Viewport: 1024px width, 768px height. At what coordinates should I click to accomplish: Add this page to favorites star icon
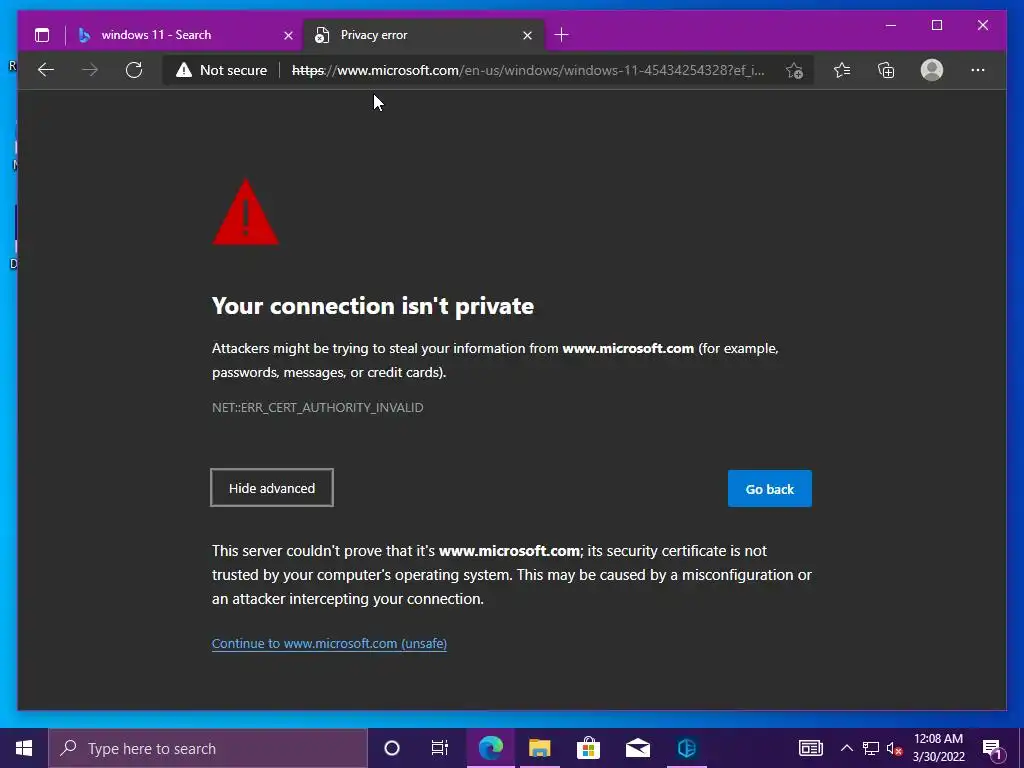(x=794, y=70)
